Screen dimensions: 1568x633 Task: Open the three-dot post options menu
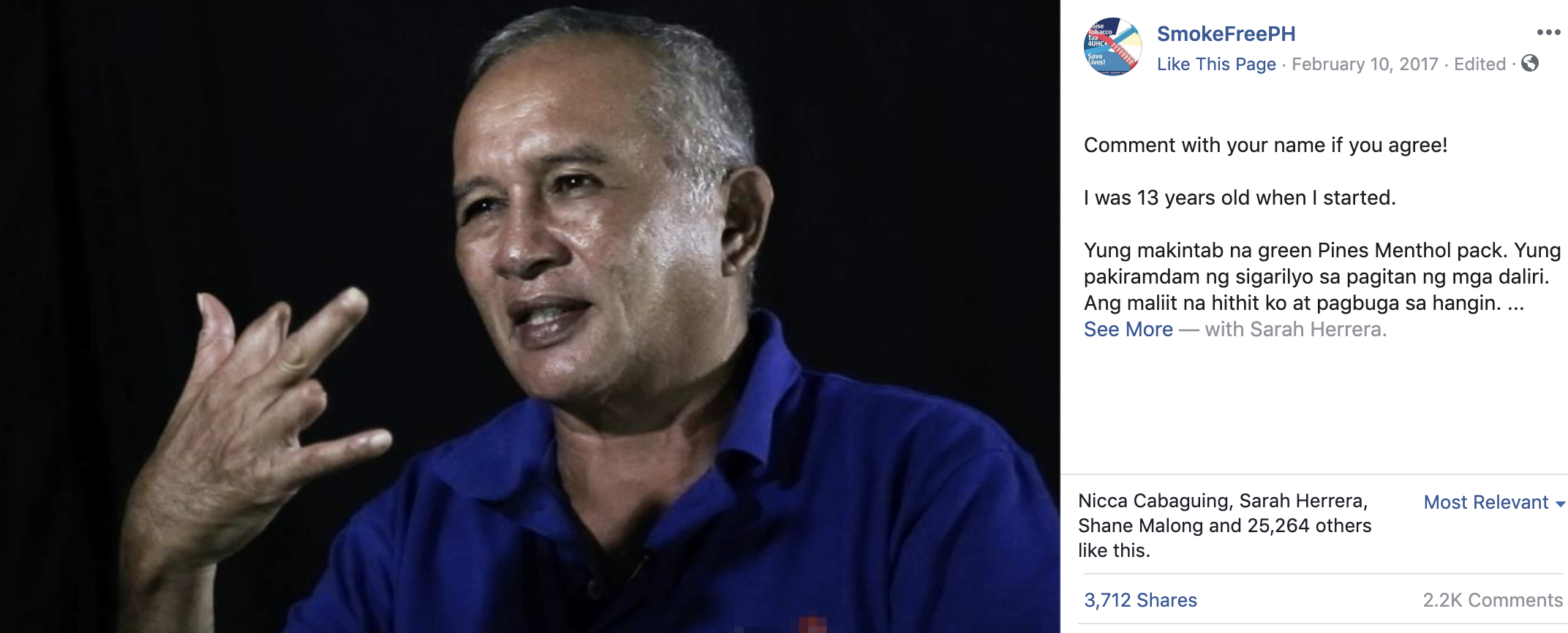(x=1548, y=32)
